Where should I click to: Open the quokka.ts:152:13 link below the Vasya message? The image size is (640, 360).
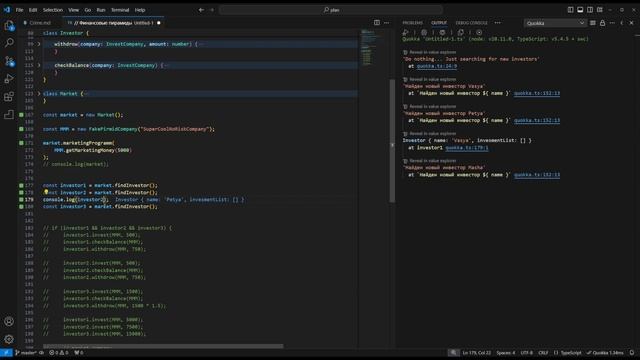tap(537, 93)
